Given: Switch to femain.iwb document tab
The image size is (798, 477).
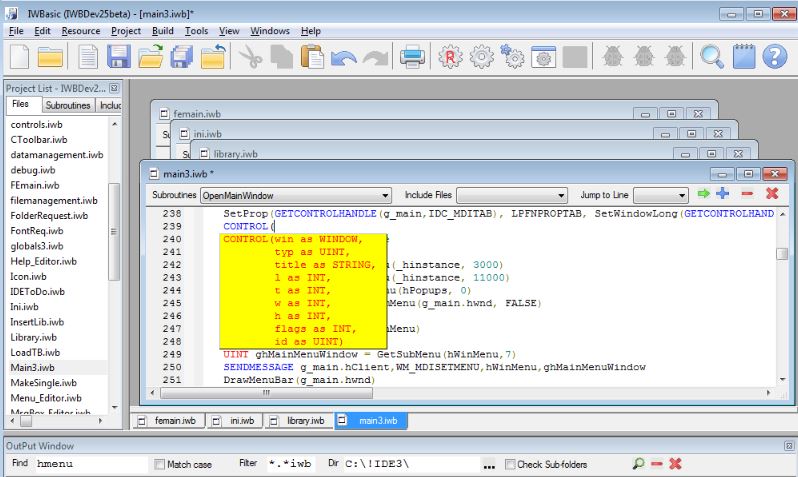Looking at the screenshot, I should point(169,420).
